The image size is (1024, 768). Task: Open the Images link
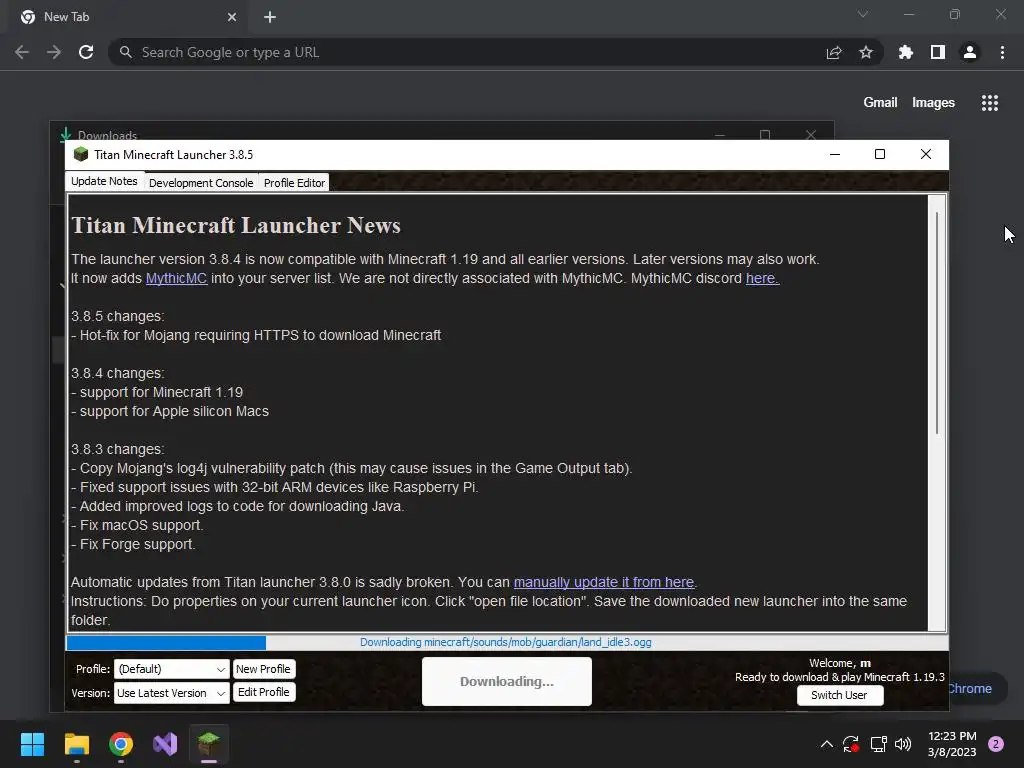[x=933, y=103]
